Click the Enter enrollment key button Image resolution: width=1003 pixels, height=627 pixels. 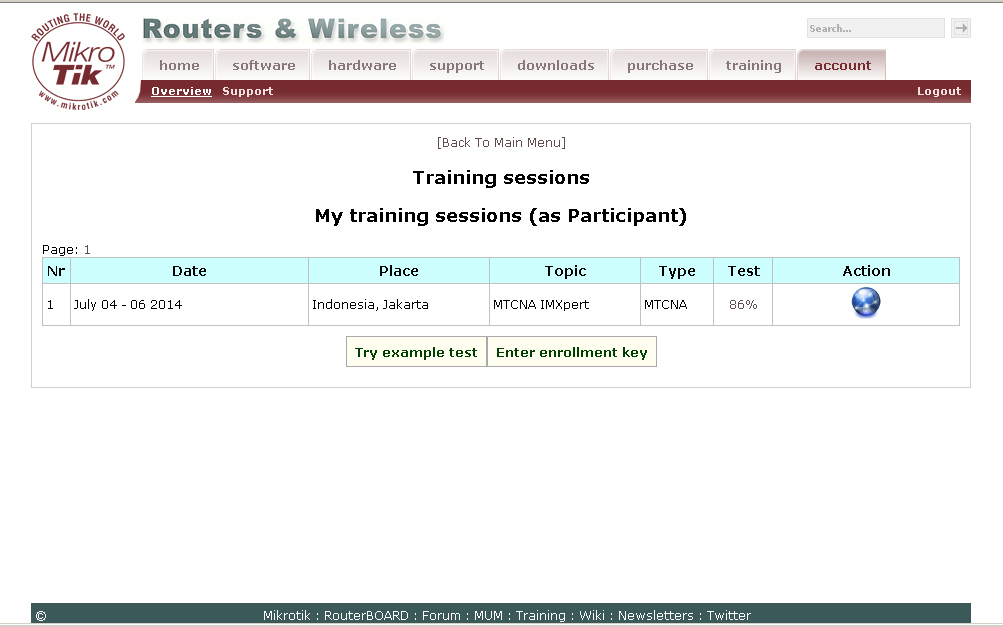point(572,352)
